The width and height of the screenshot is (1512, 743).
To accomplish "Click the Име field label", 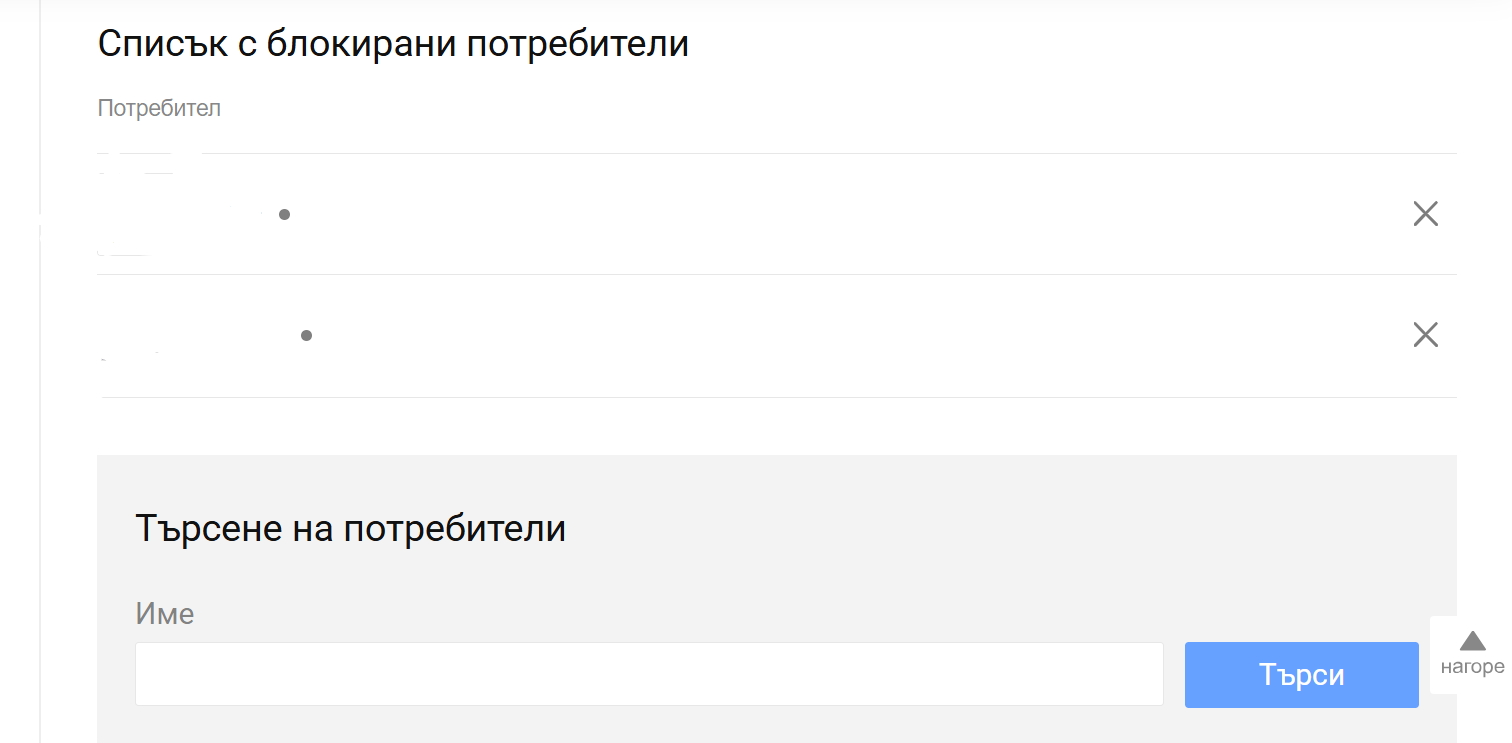I will 164,613.
